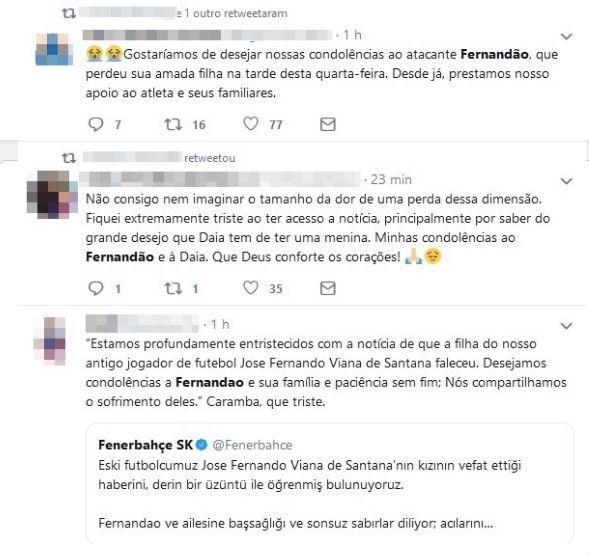Like the tweet with 35 likes
This screenshot has height=555, width=589.
coord(251,288)
